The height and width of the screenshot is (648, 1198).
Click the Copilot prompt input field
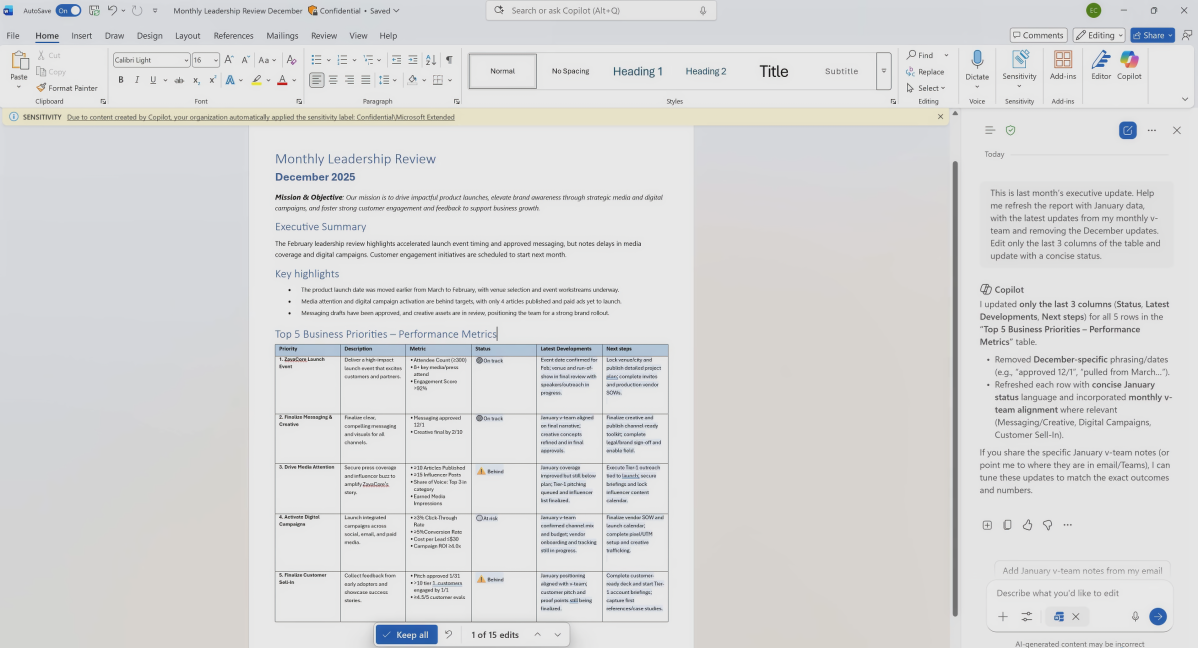click(x=1060, y=593)
